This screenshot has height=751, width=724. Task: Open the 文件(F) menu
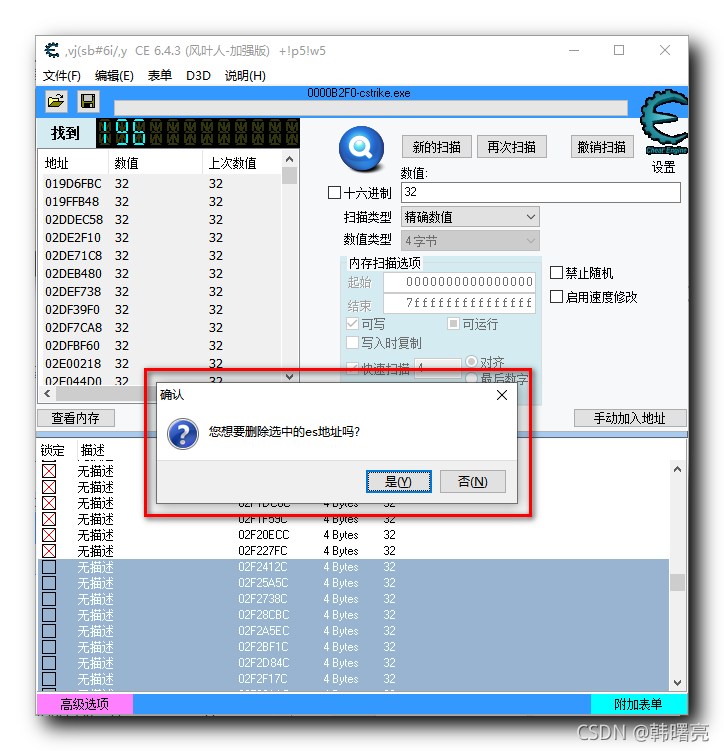62,76
